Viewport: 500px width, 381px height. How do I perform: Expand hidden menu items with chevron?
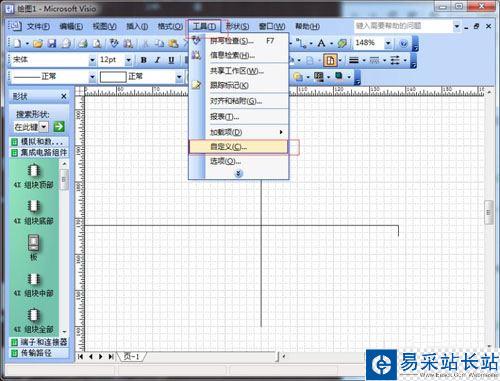(239, 173)
